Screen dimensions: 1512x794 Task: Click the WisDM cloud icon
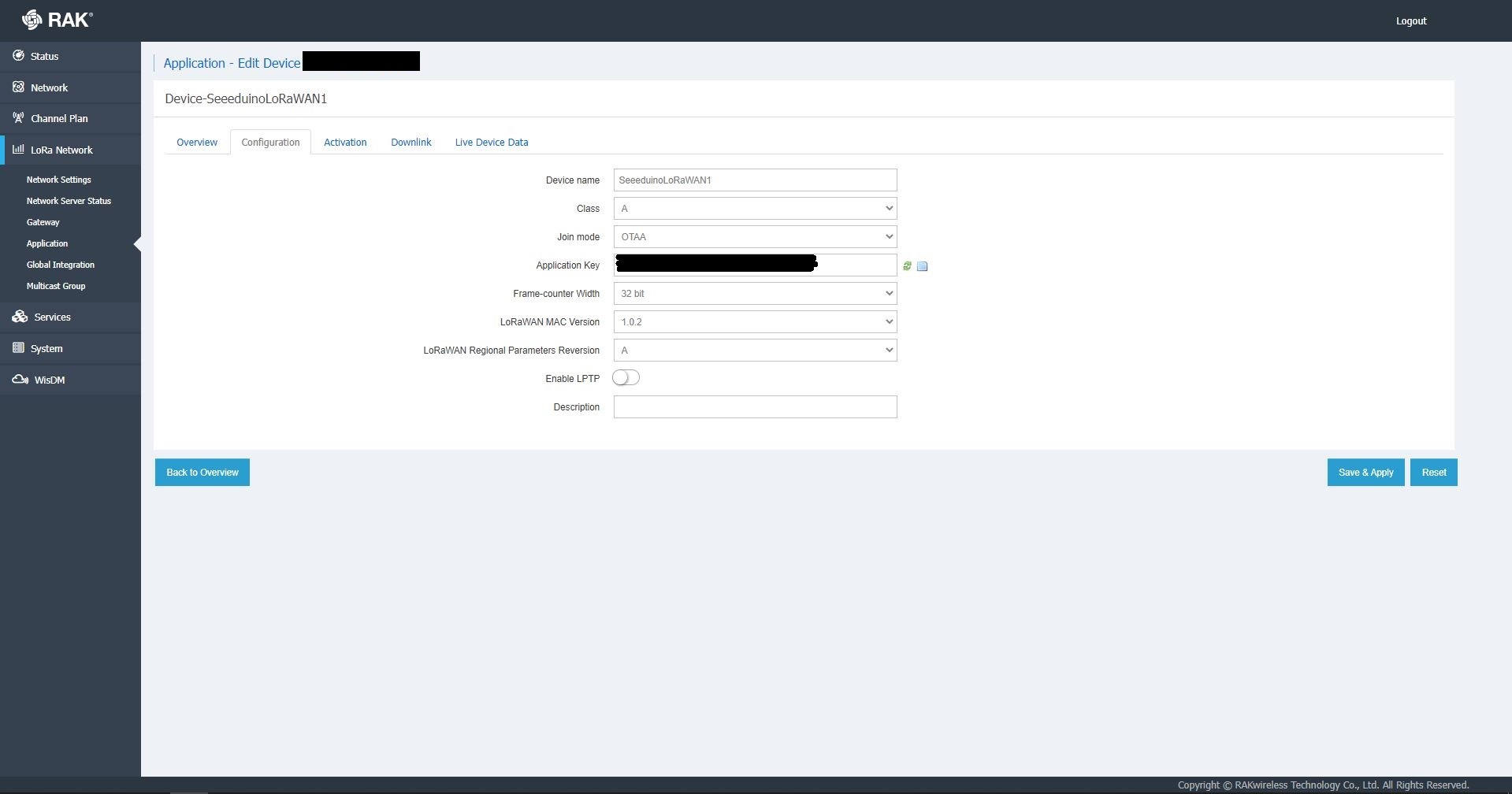point(20,380)
